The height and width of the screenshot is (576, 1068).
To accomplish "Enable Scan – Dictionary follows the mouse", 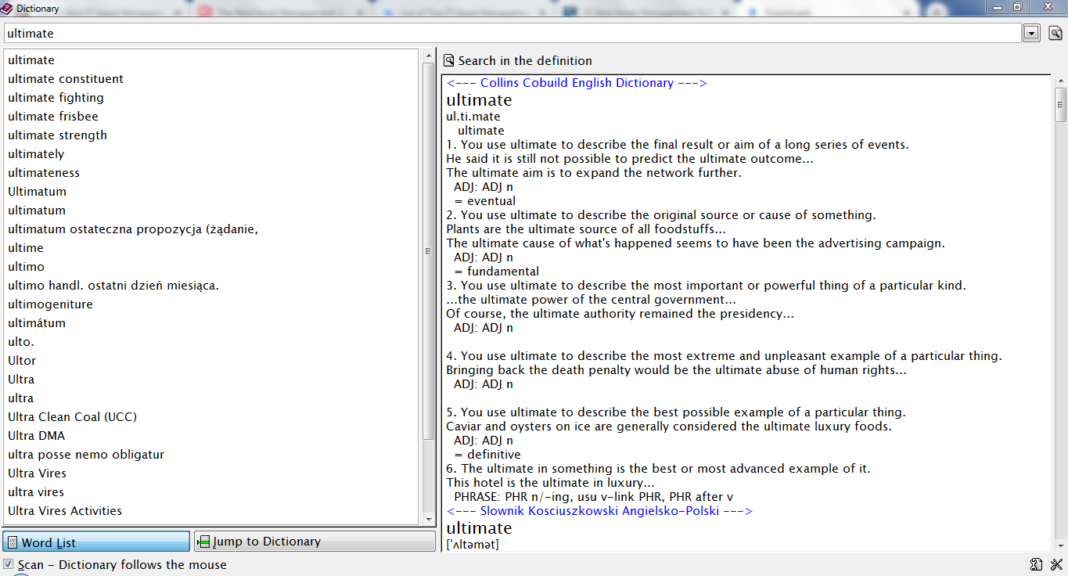I will pos(8,564).
